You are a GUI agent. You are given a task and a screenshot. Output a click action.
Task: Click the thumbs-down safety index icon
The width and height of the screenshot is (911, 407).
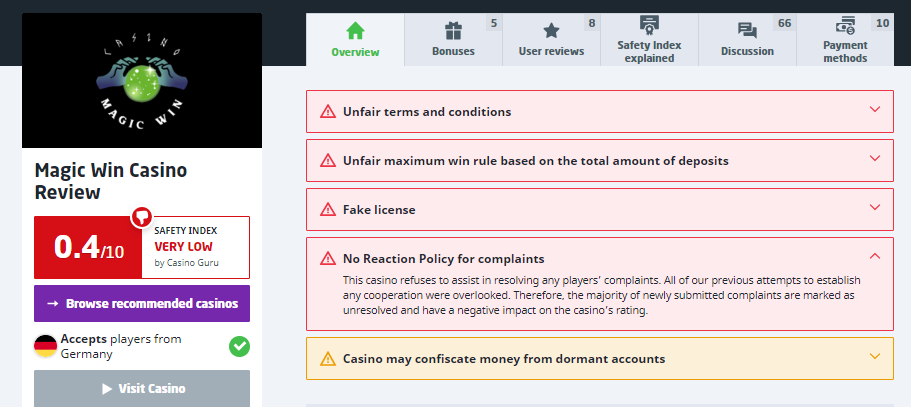[141, 216]
